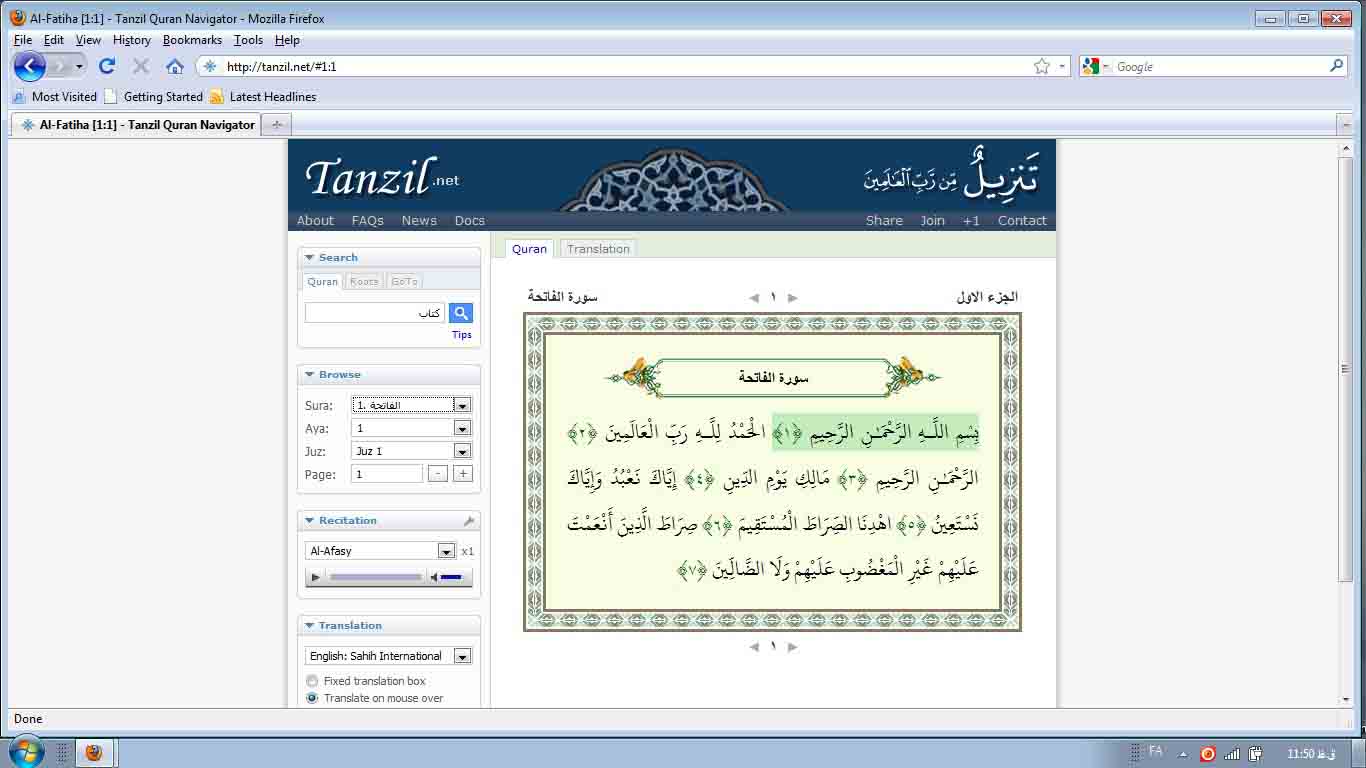
Task: Click the blue search magnifier button
Action: point(460,313)
